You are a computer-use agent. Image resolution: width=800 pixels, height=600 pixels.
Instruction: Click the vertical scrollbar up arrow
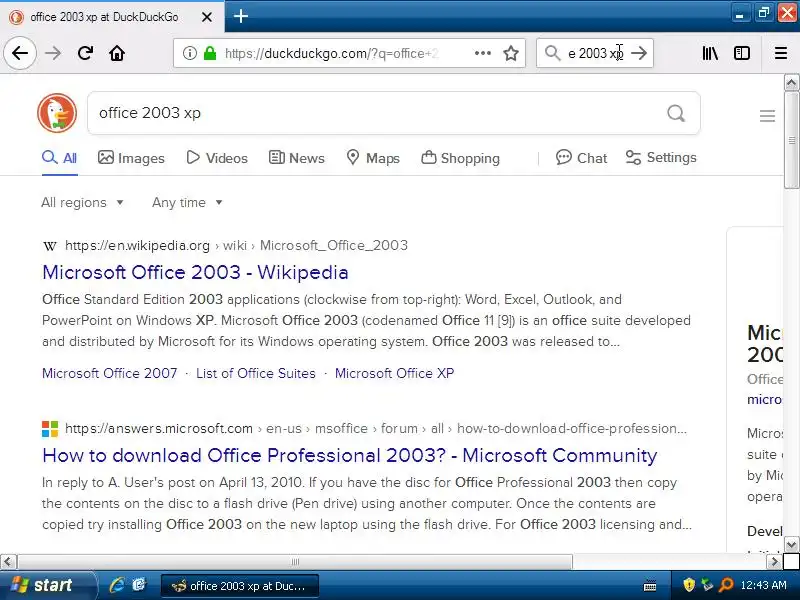click(791, 82)
